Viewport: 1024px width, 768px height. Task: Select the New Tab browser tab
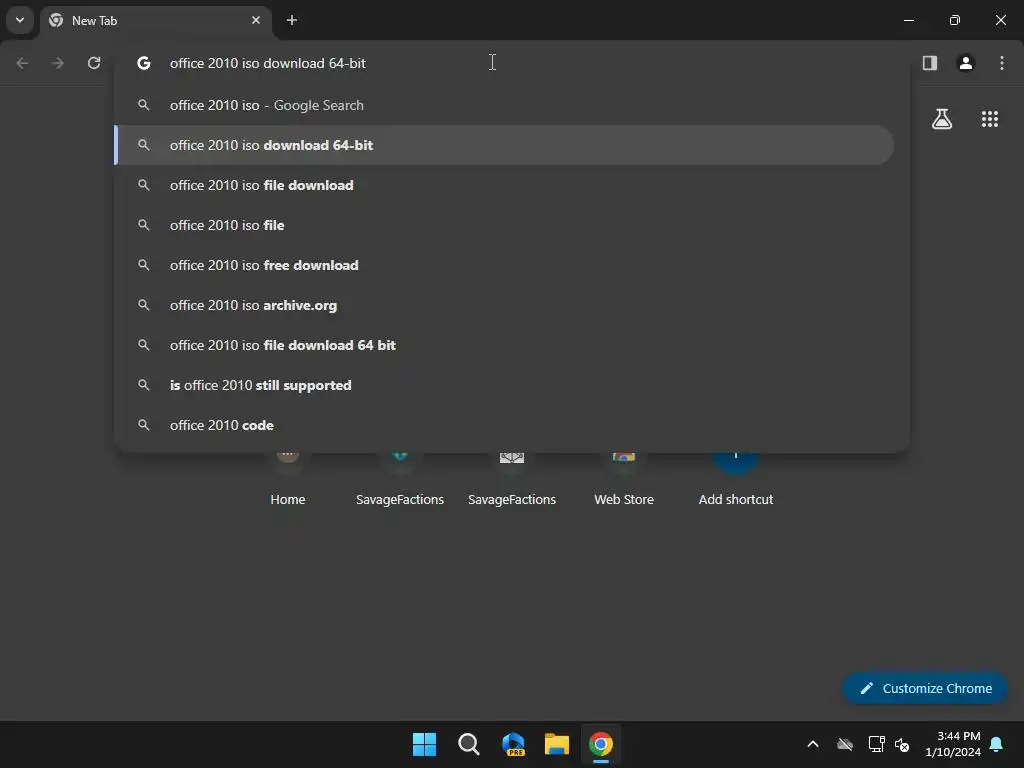coord(155,20)
